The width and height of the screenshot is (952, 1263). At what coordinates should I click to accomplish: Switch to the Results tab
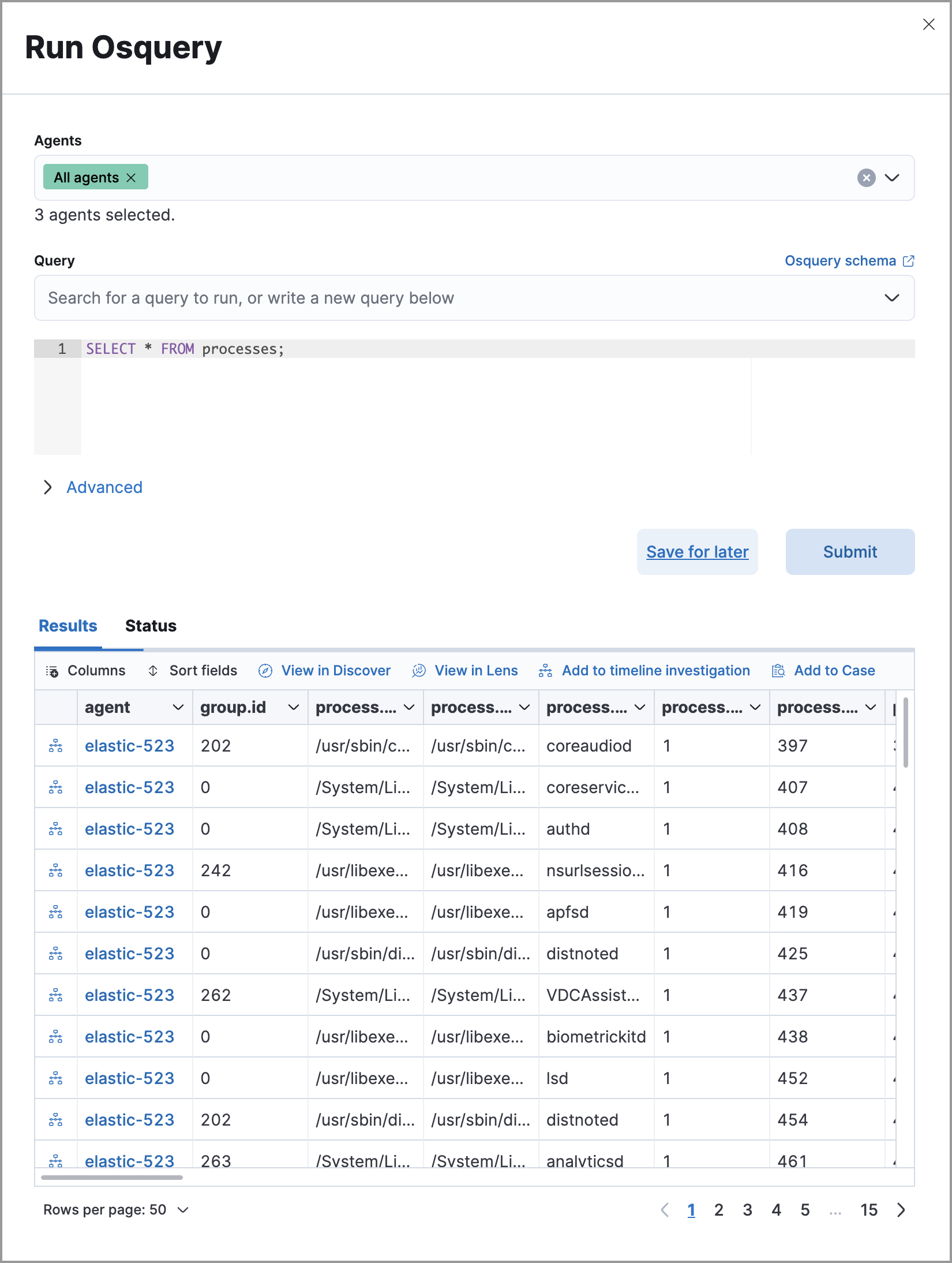pyautogui.click(x=68, y=626)
